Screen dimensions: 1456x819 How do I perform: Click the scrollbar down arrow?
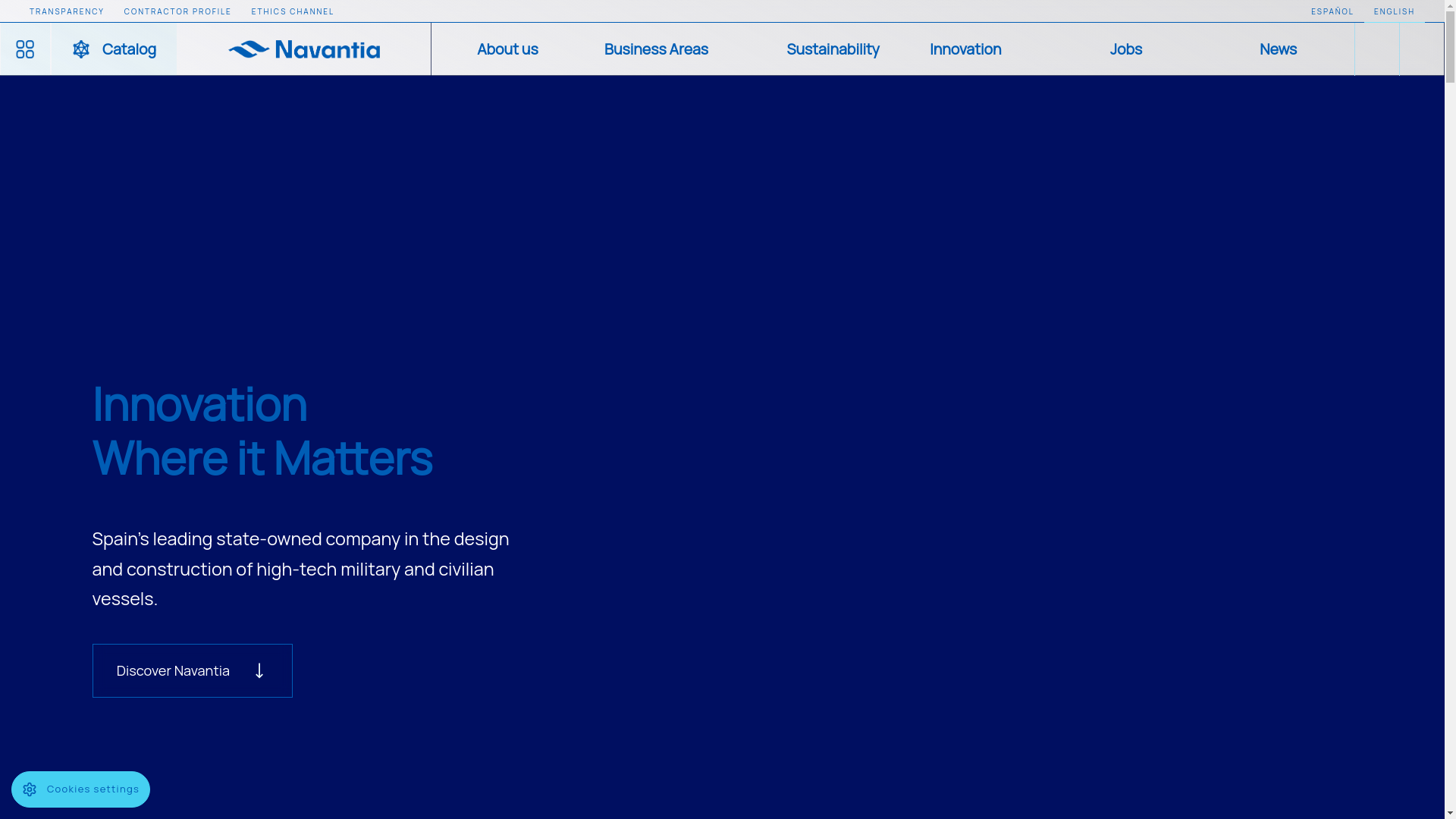point(1450,813)
